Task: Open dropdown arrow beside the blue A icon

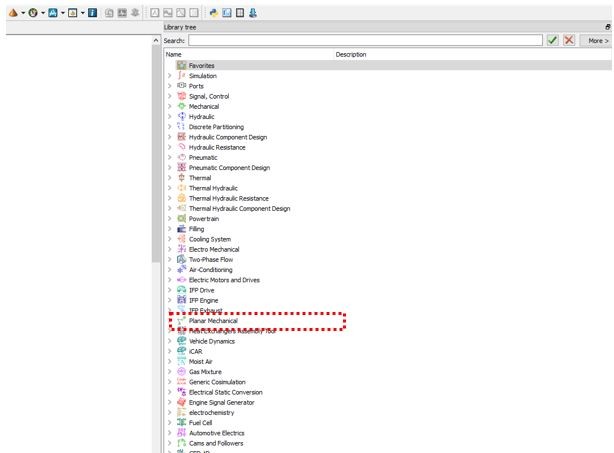Action: (63, 13)
